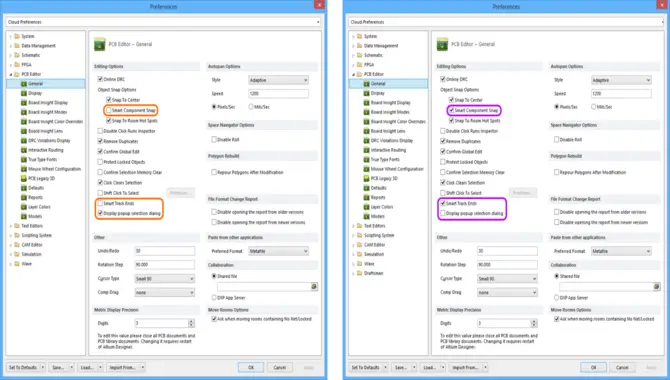Open Autopan Style dropdown in left dialog
This screenshot has height=380, width=670.
point(278,80)
